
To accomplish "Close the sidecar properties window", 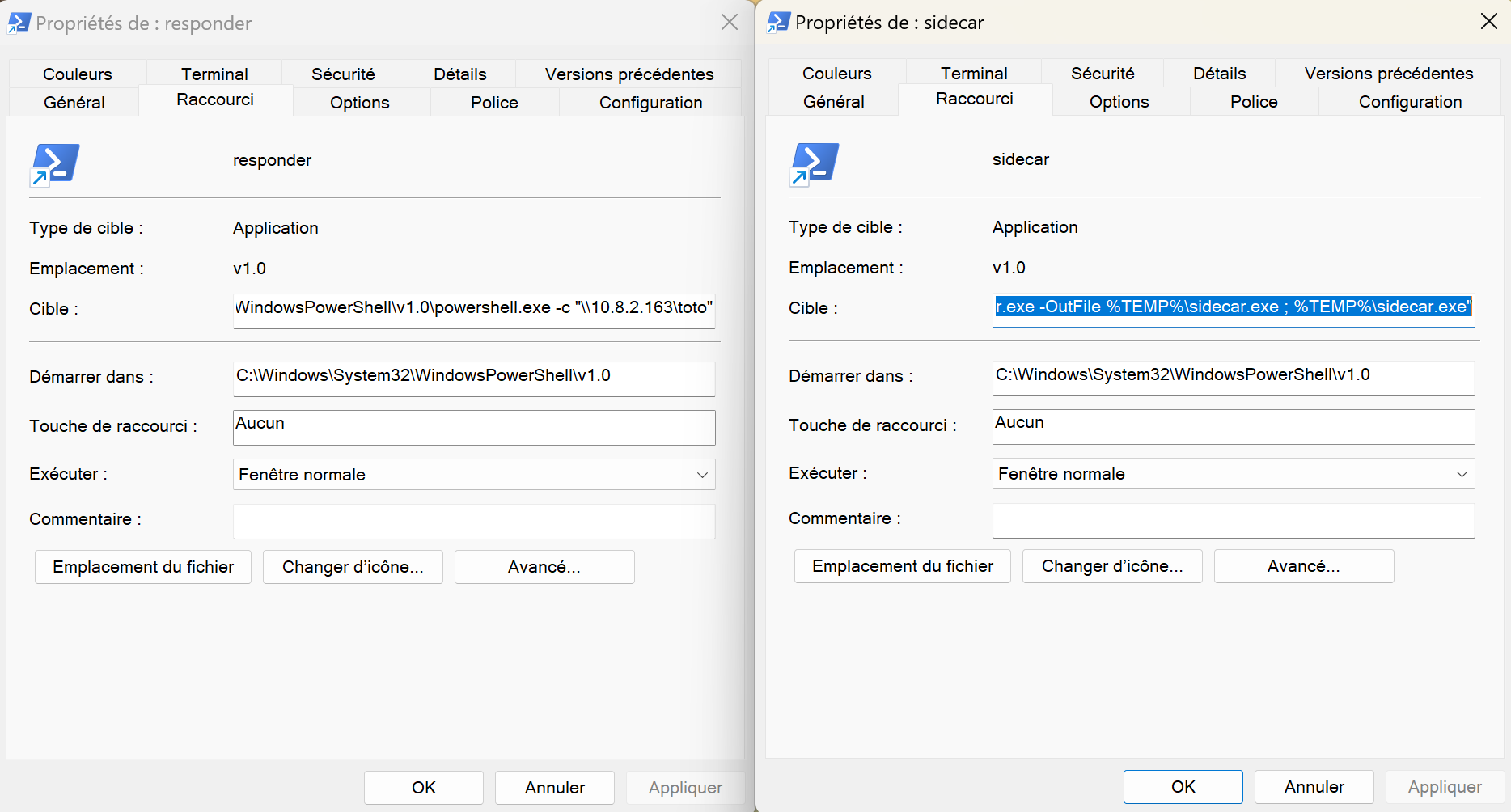I will [1489, 22].
